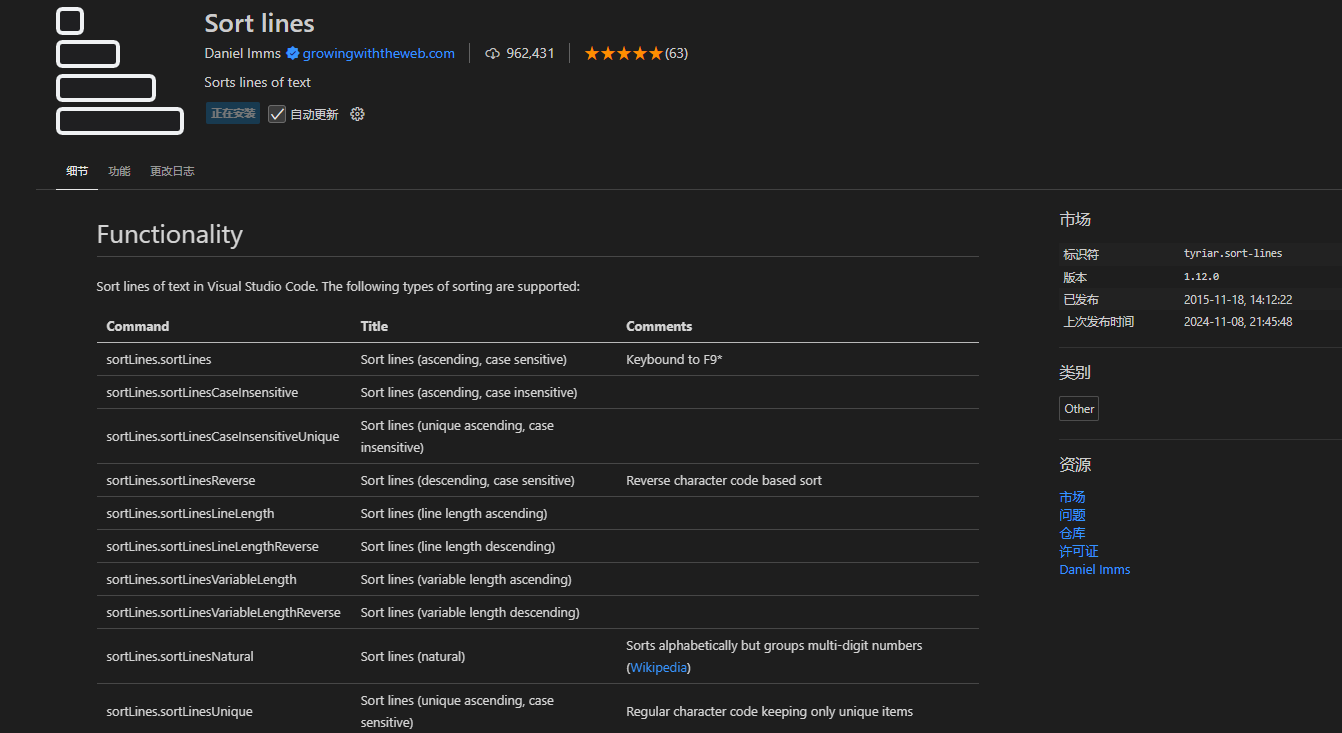Click the 962,431 install count
Screen dimensions: 1342x733
(x=530, y=53)
